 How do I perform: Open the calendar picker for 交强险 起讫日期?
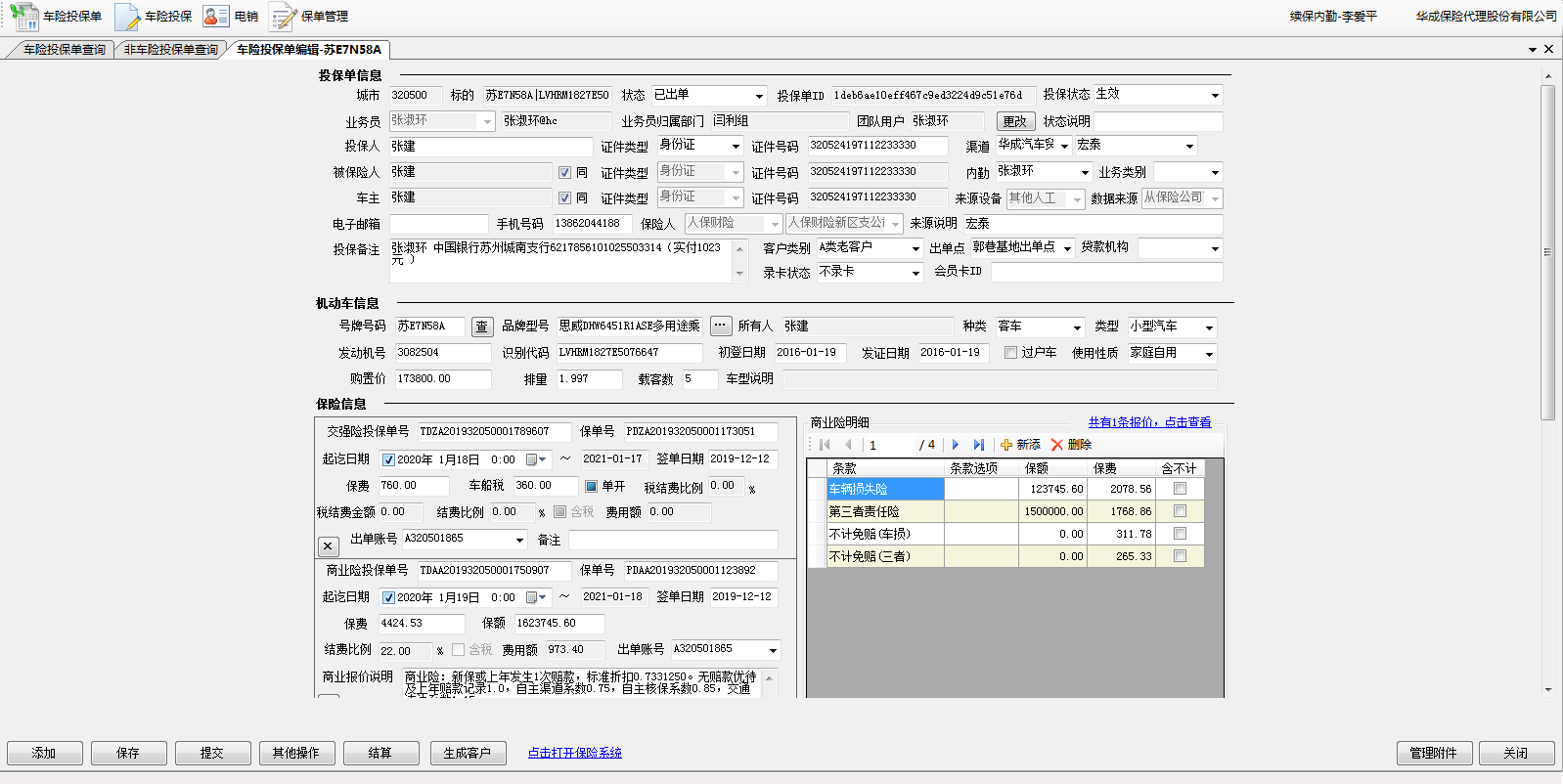coord(536,459)
